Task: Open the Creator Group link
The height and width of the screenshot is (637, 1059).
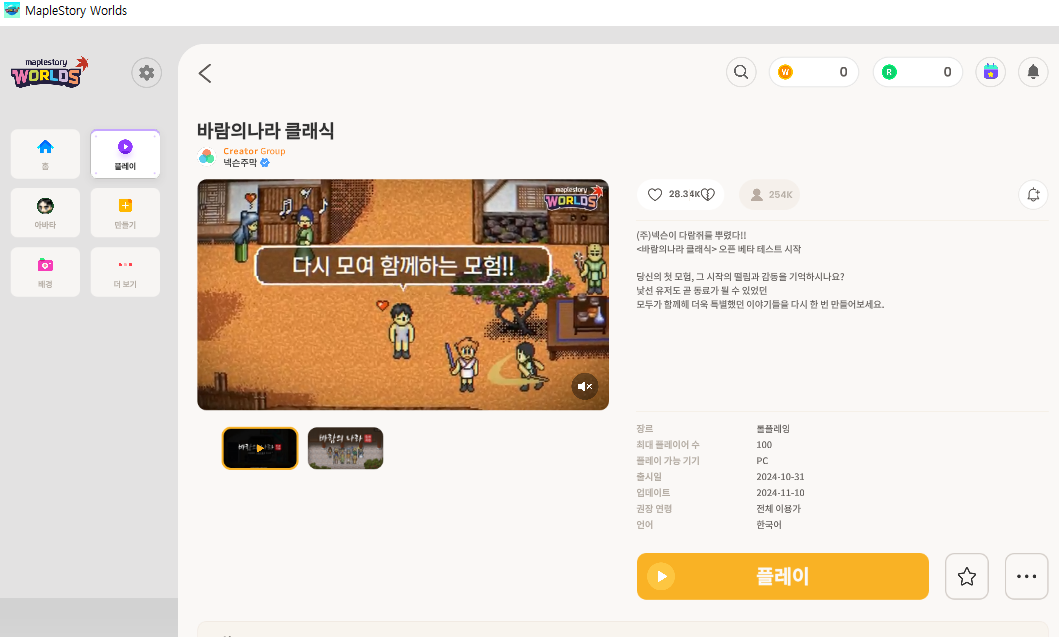Action: [x=255, y=151]
